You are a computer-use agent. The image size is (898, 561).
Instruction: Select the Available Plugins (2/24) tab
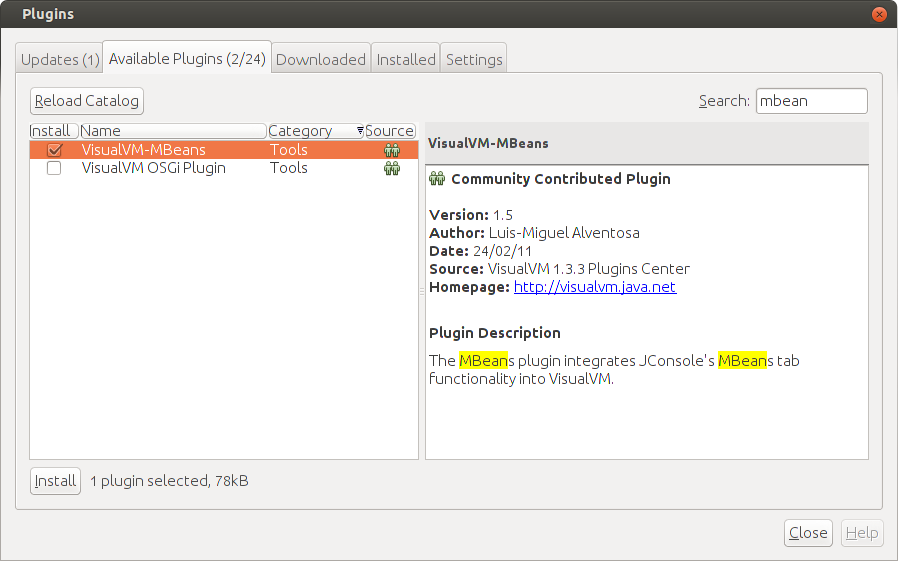click(187, 58)
